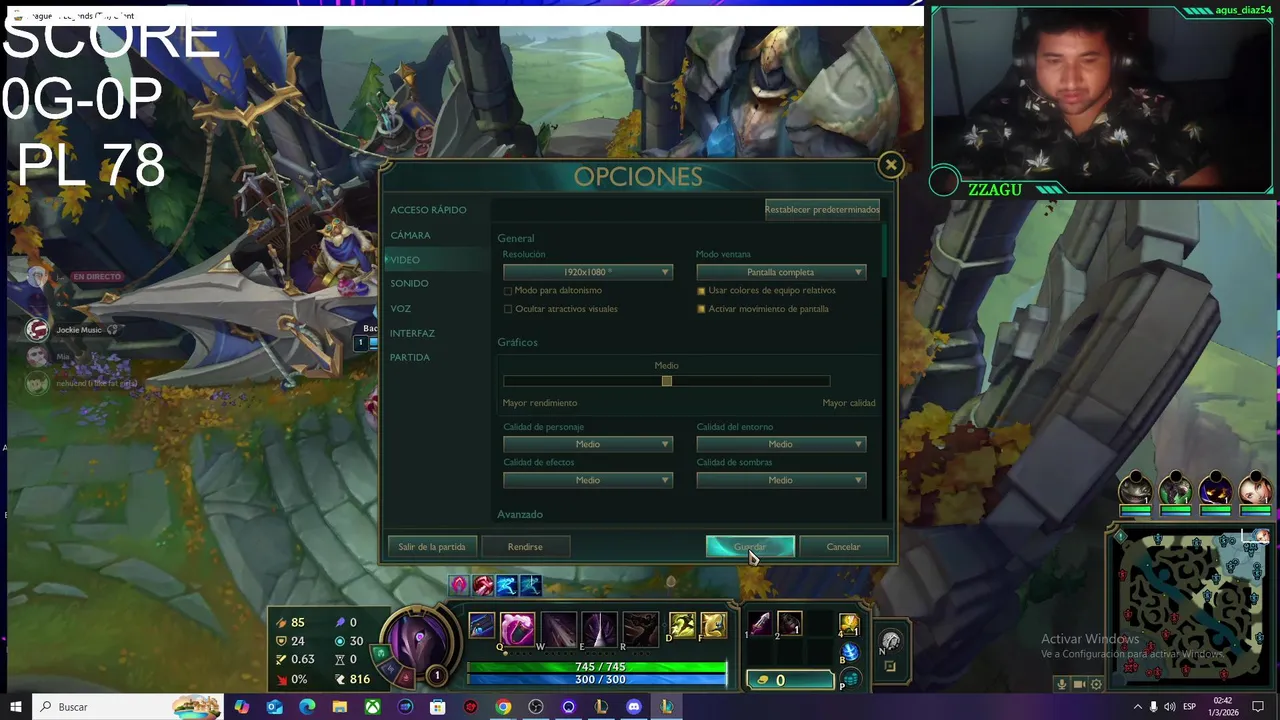
Task: Click third ally portrait with orange eyes
Action: [1215, 489]
